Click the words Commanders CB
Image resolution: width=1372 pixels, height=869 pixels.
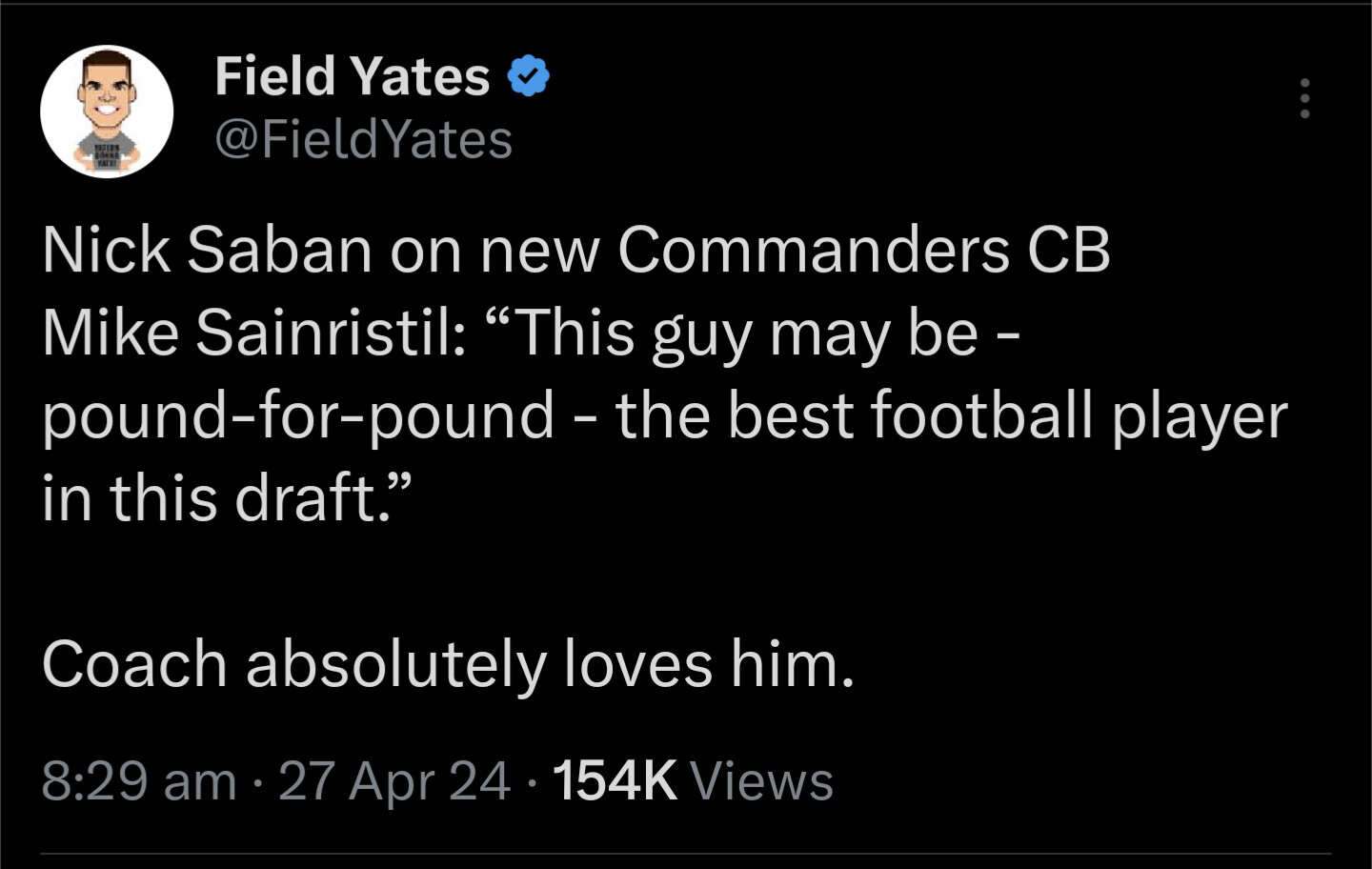point(863,251)
